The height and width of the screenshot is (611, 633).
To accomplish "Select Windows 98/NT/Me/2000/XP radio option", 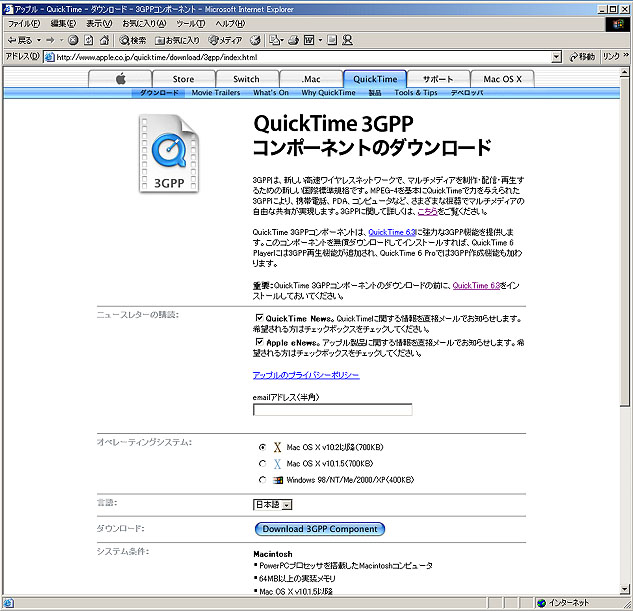I will pos(262,480).
